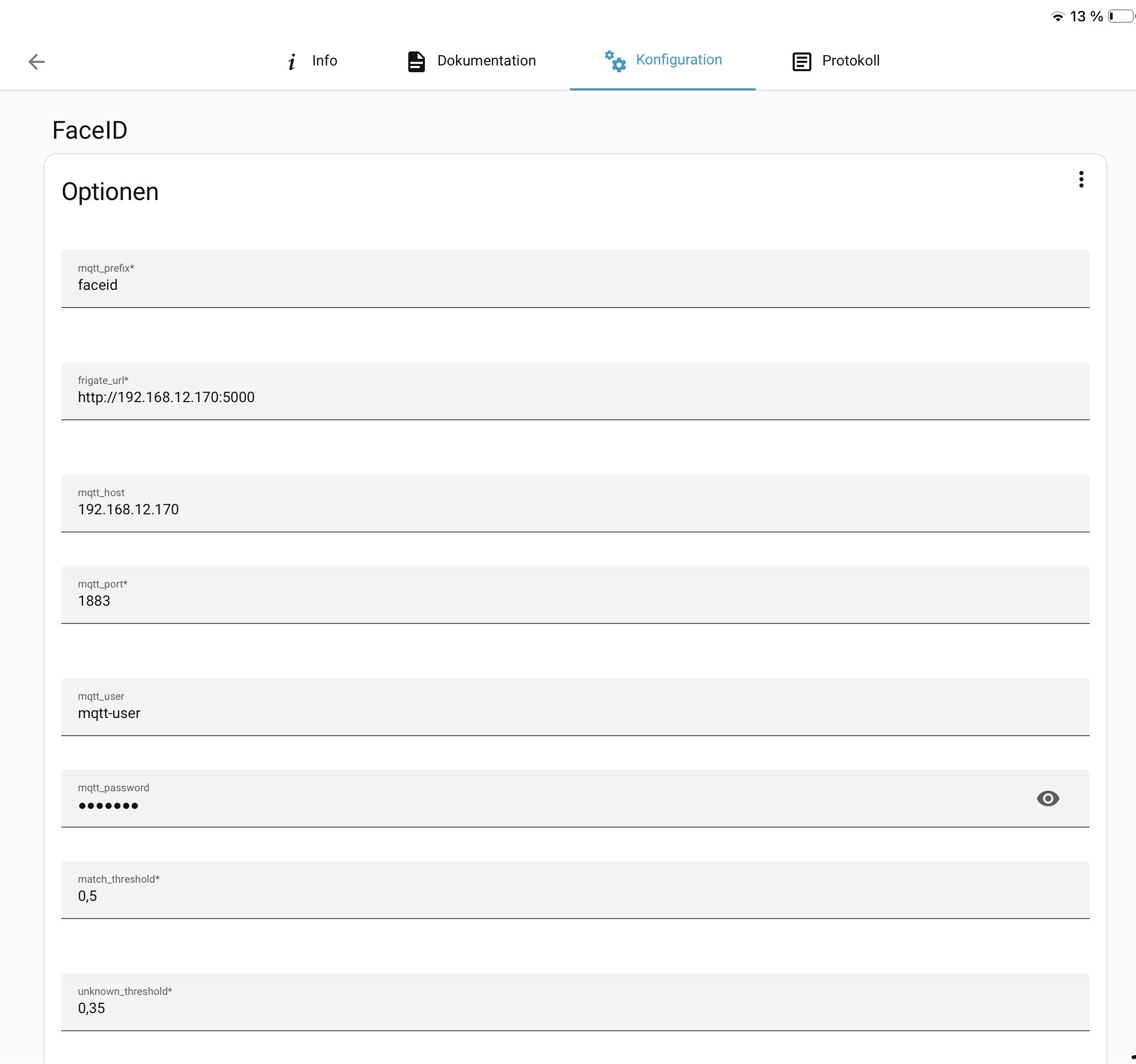Image resolution: width=1136 pixels, height=1064 pixels.
Task: Tap the Wi-Fi status icon
Action: [1058, 17]
